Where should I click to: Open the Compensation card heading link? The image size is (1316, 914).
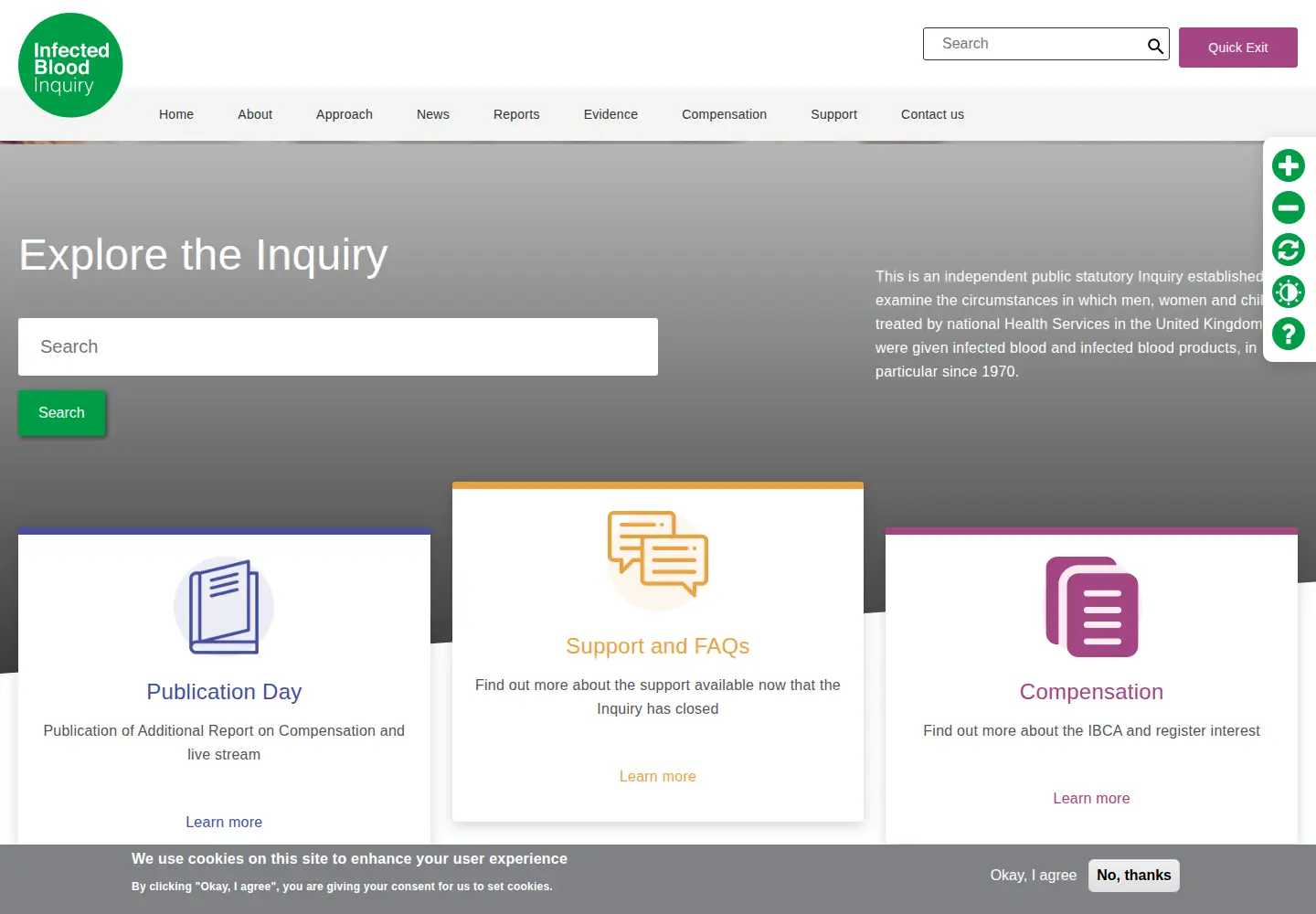coord(1091,692)
